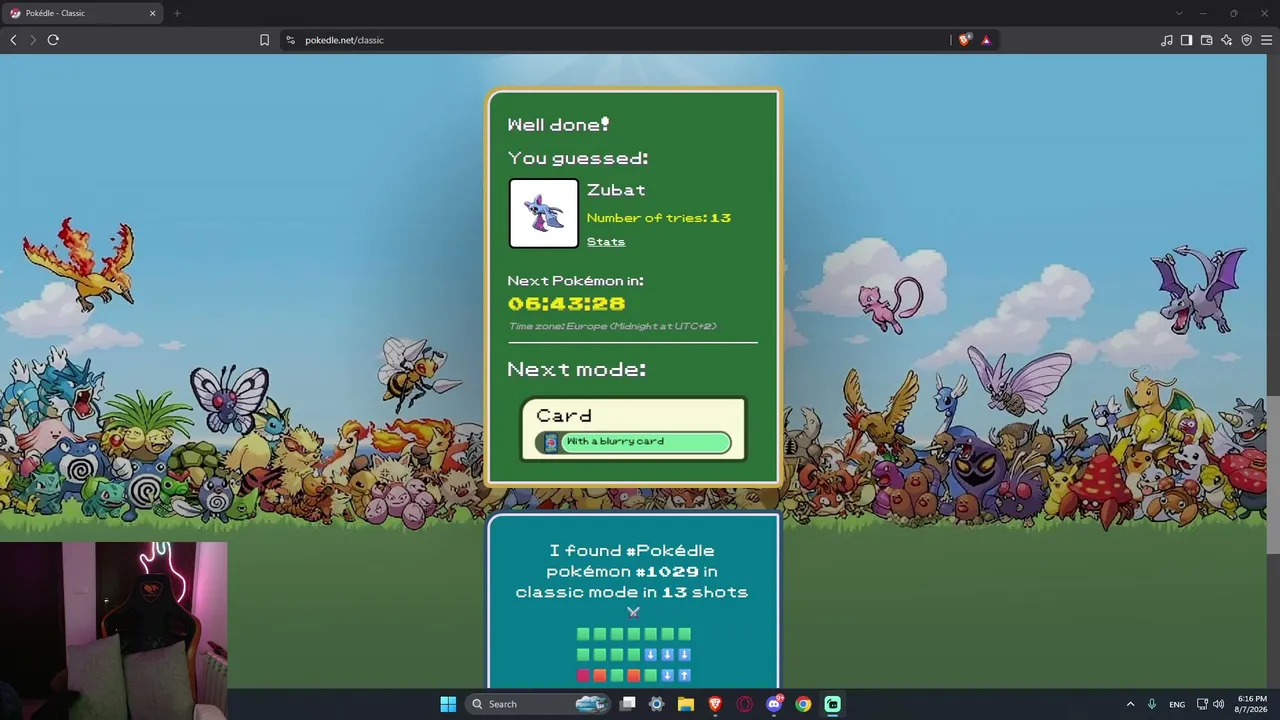Open the Stats link under Zubat
The height and width of the screenshot is (720, 1280).
coord(606,242)
